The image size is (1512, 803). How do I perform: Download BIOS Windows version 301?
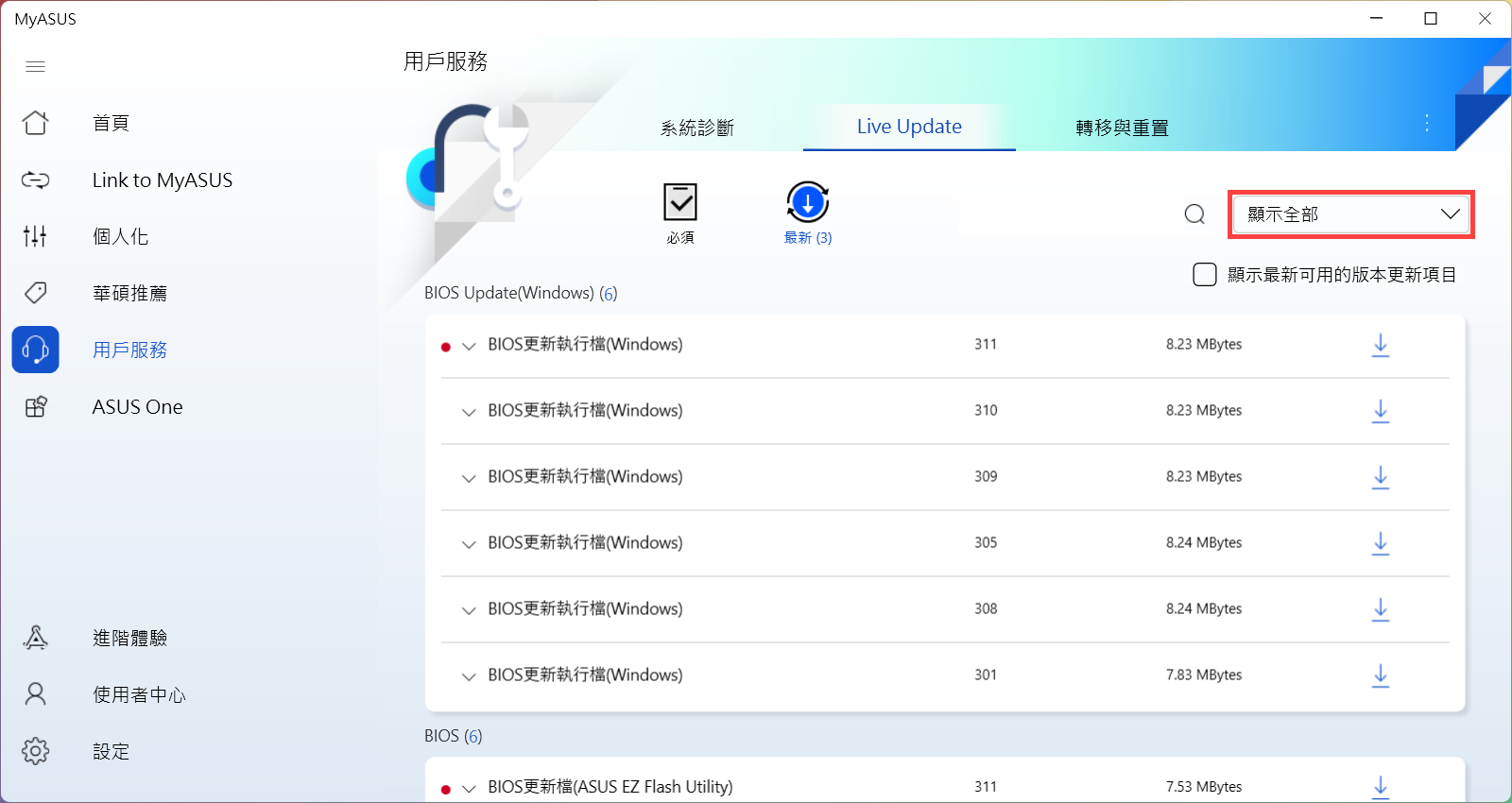point(1381,675)
